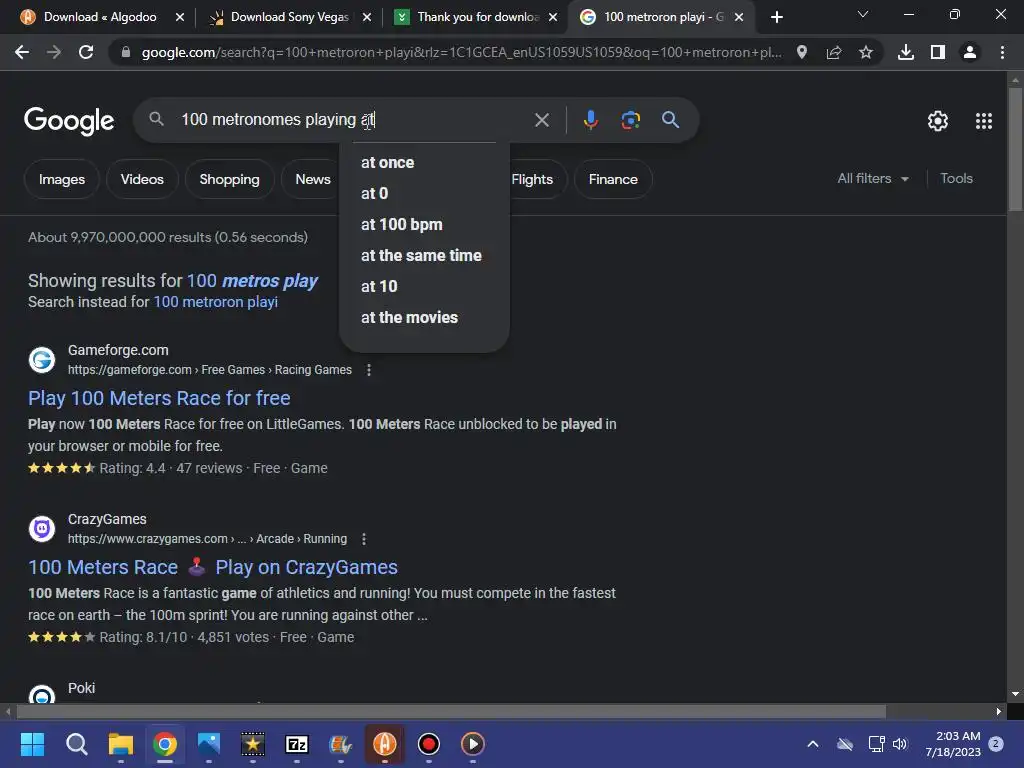Image resolution: width=1024 pixels, height=768 pixels.
Task: Filter results by Finance
Action: [x=613, y=179]
